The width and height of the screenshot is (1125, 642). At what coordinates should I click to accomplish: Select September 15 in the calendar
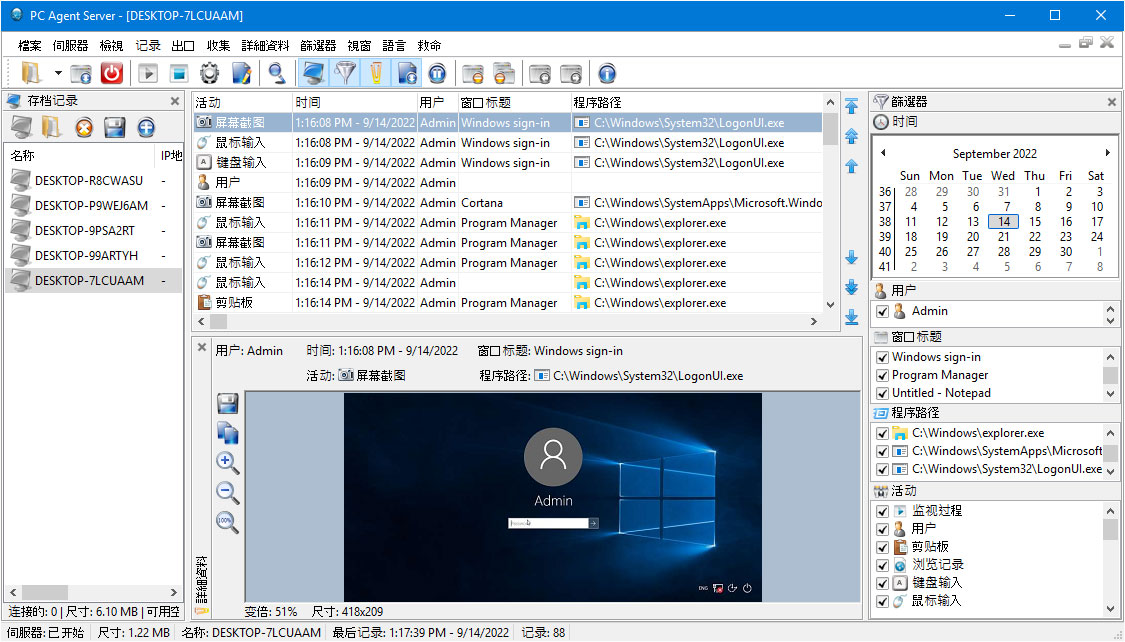[x=1035, y=222]
